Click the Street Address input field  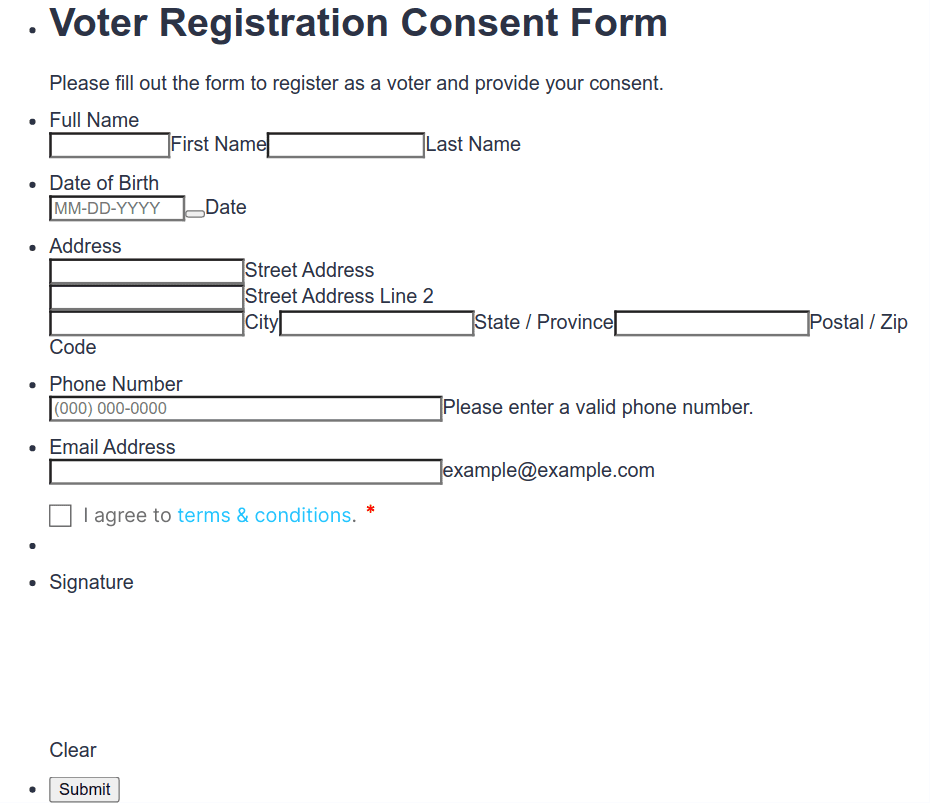(x=147, y=272)
